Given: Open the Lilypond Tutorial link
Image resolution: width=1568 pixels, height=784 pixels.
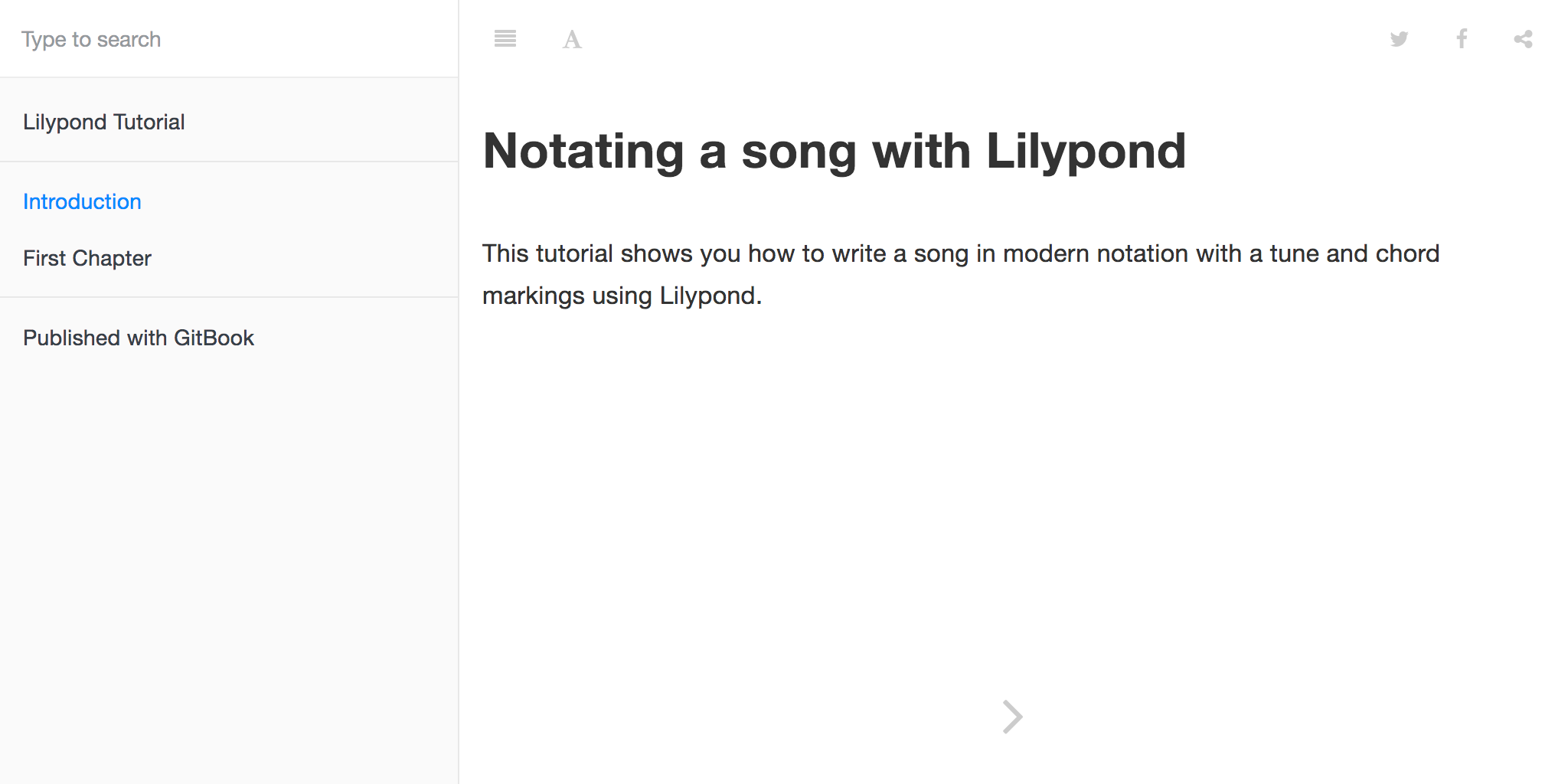Looking at the screenshot, I should [103, 122].
